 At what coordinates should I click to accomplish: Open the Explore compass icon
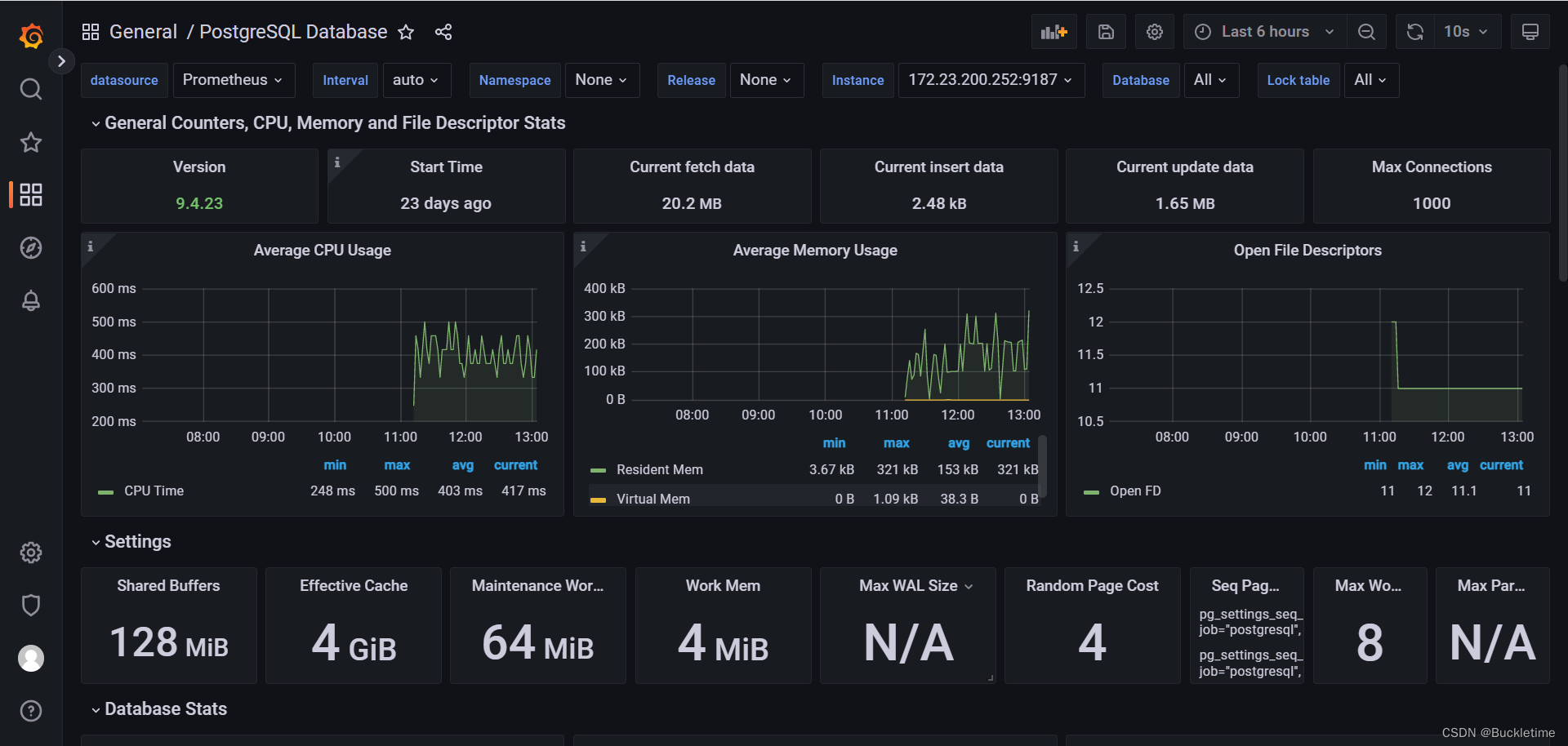(x=31, y=247)
